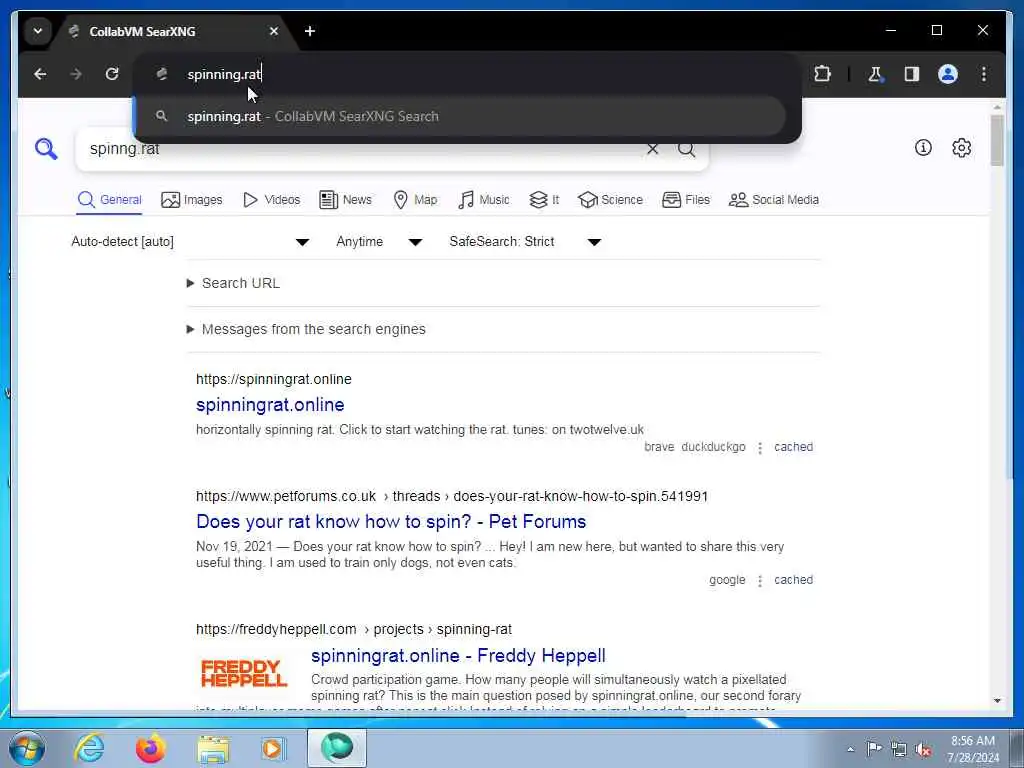1024x768 pixels.
Task: Click the Freddy Heppell thumbnail image
Action: (x=244, y=673)
